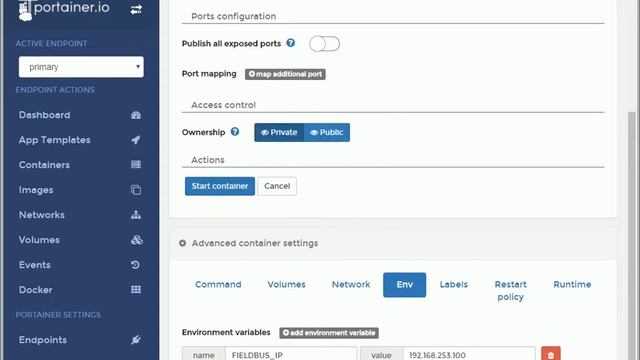Select the Env tab
The image size is (640, 360).
(404, 285)
